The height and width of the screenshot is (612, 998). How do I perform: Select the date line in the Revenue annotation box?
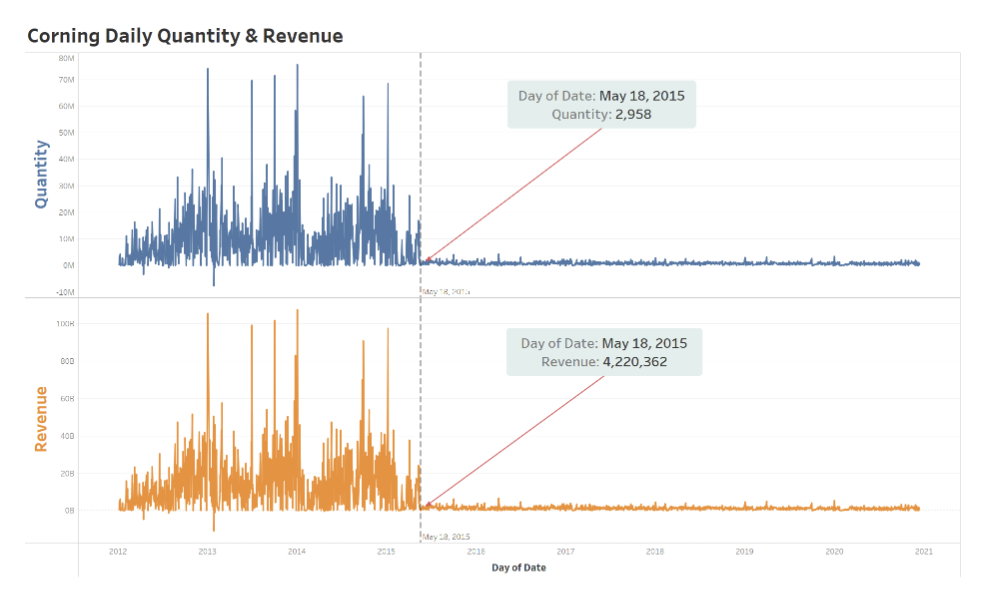coord(604,344)
